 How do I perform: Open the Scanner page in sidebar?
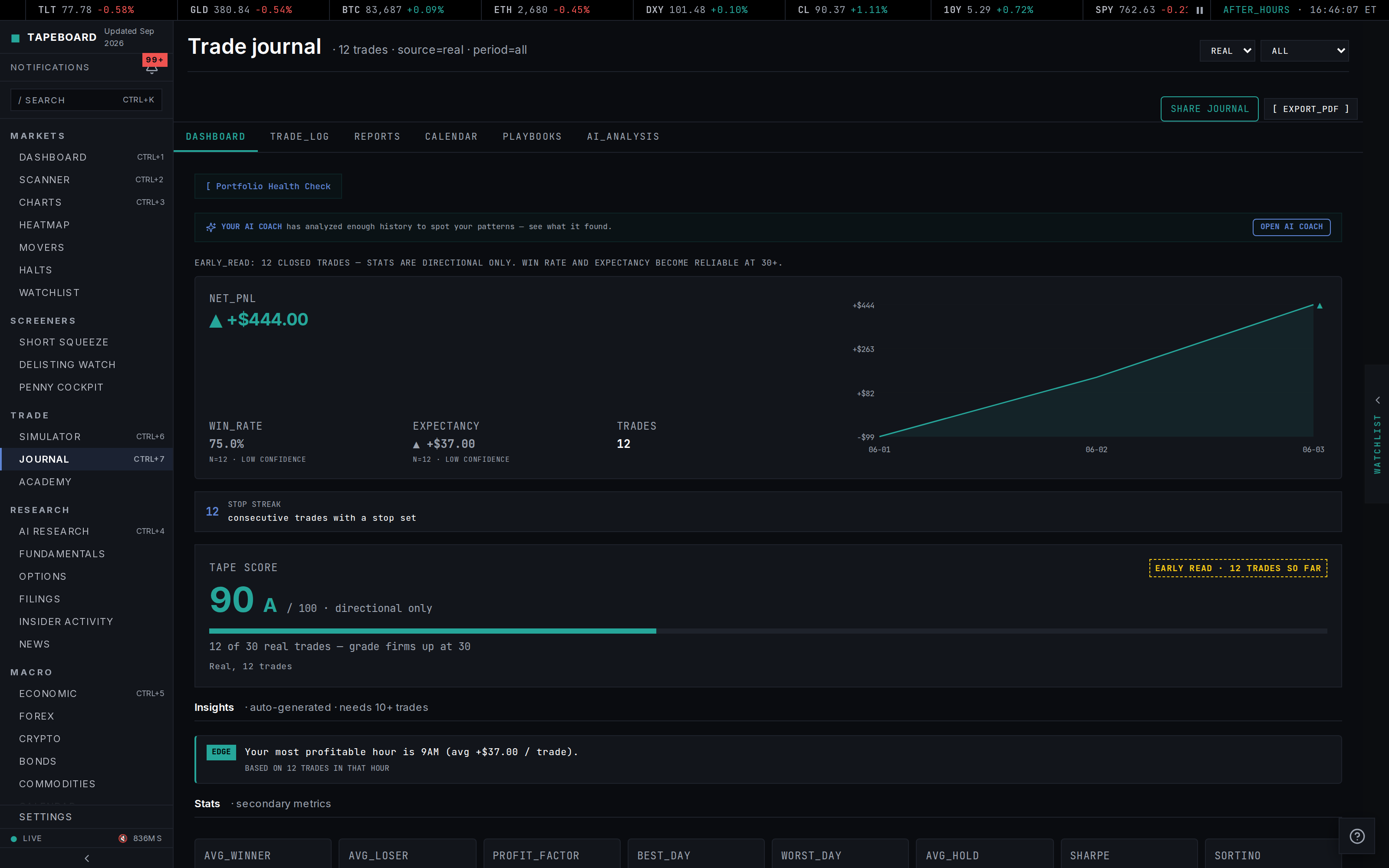tap(87, 180)
